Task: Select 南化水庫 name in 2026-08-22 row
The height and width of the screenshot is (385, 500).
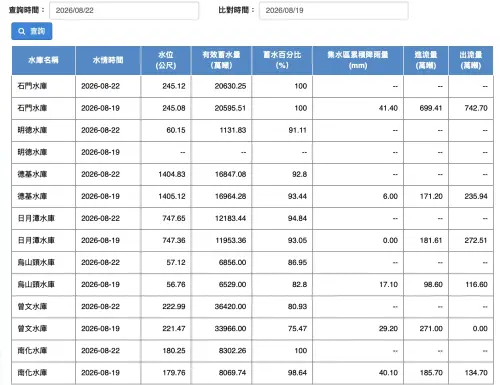Action: click(32, 350)
